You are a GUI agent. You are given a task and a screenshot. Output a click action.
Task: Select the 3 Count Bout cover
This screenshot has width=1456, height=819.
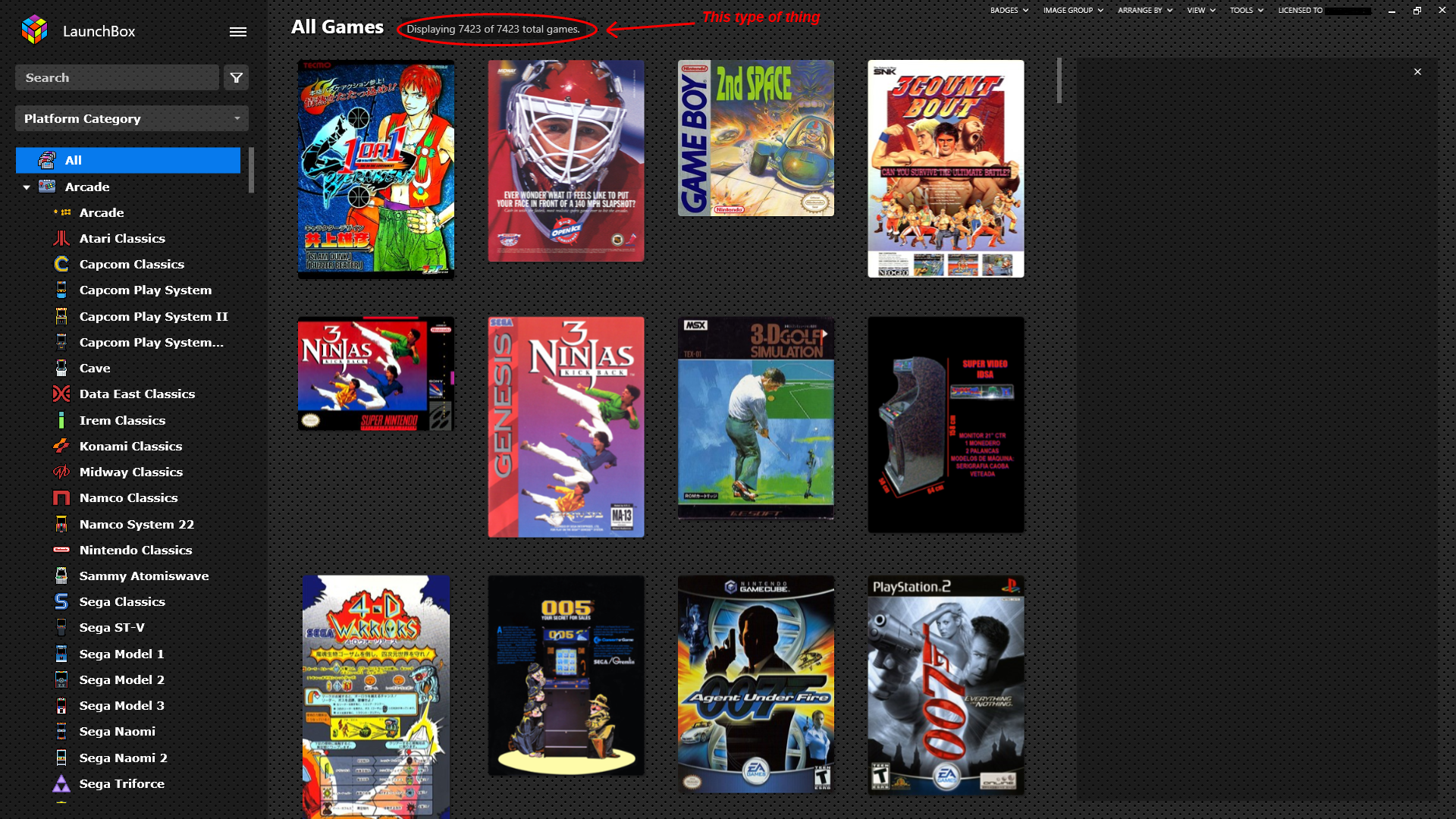point(946,168)
